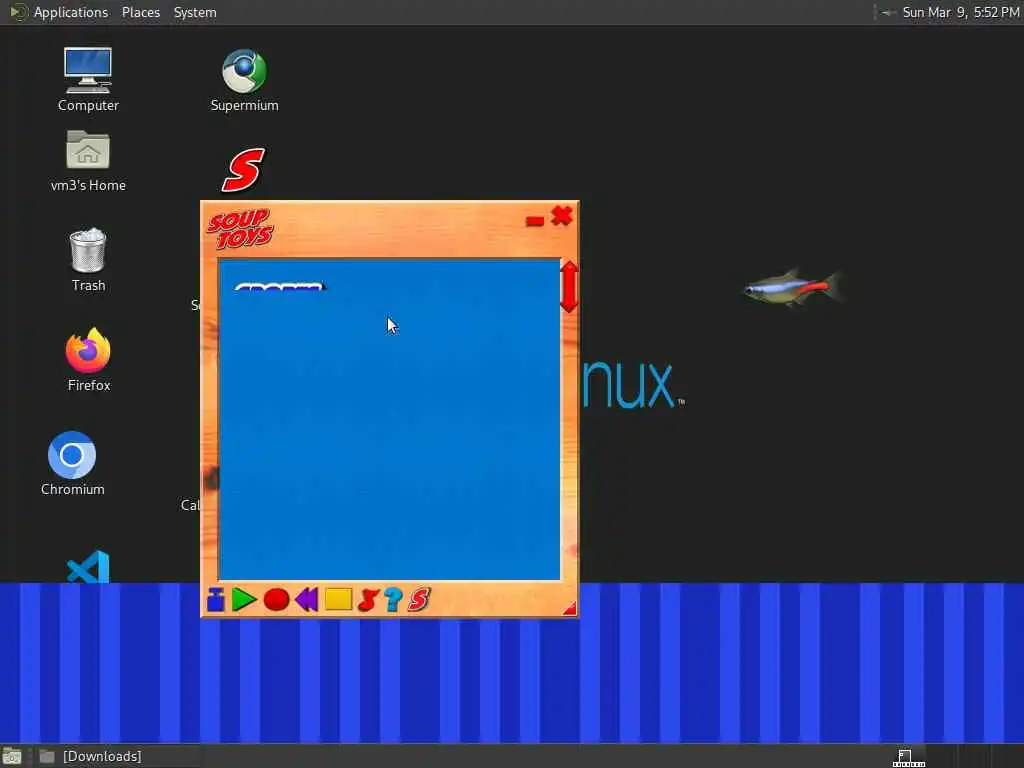Select the Firefox desktop icon

(88, 359)
